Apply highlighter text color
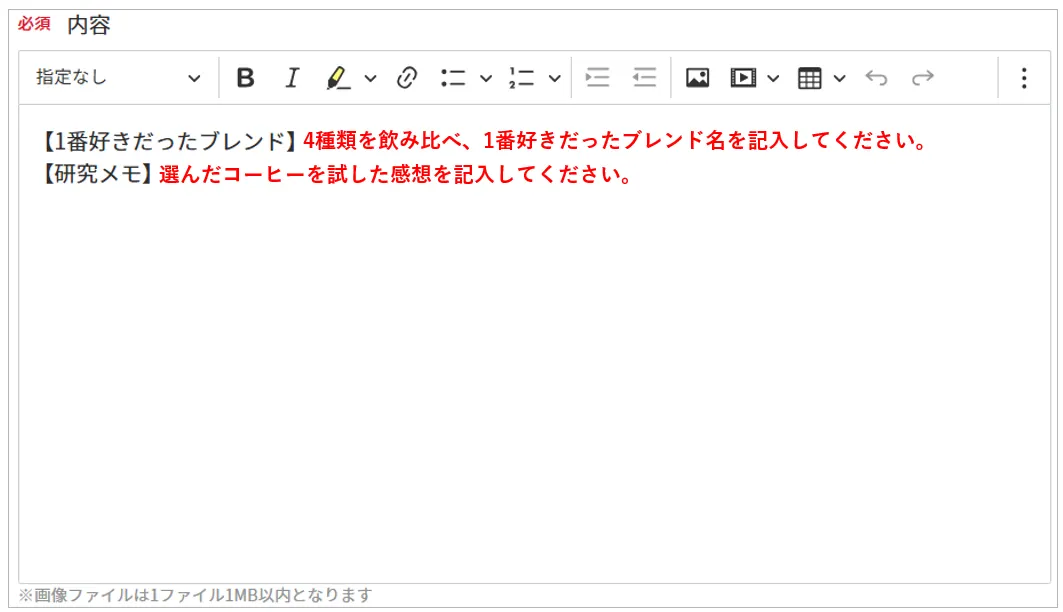Viewport: 1063px width, 612px height. point(338,78)
